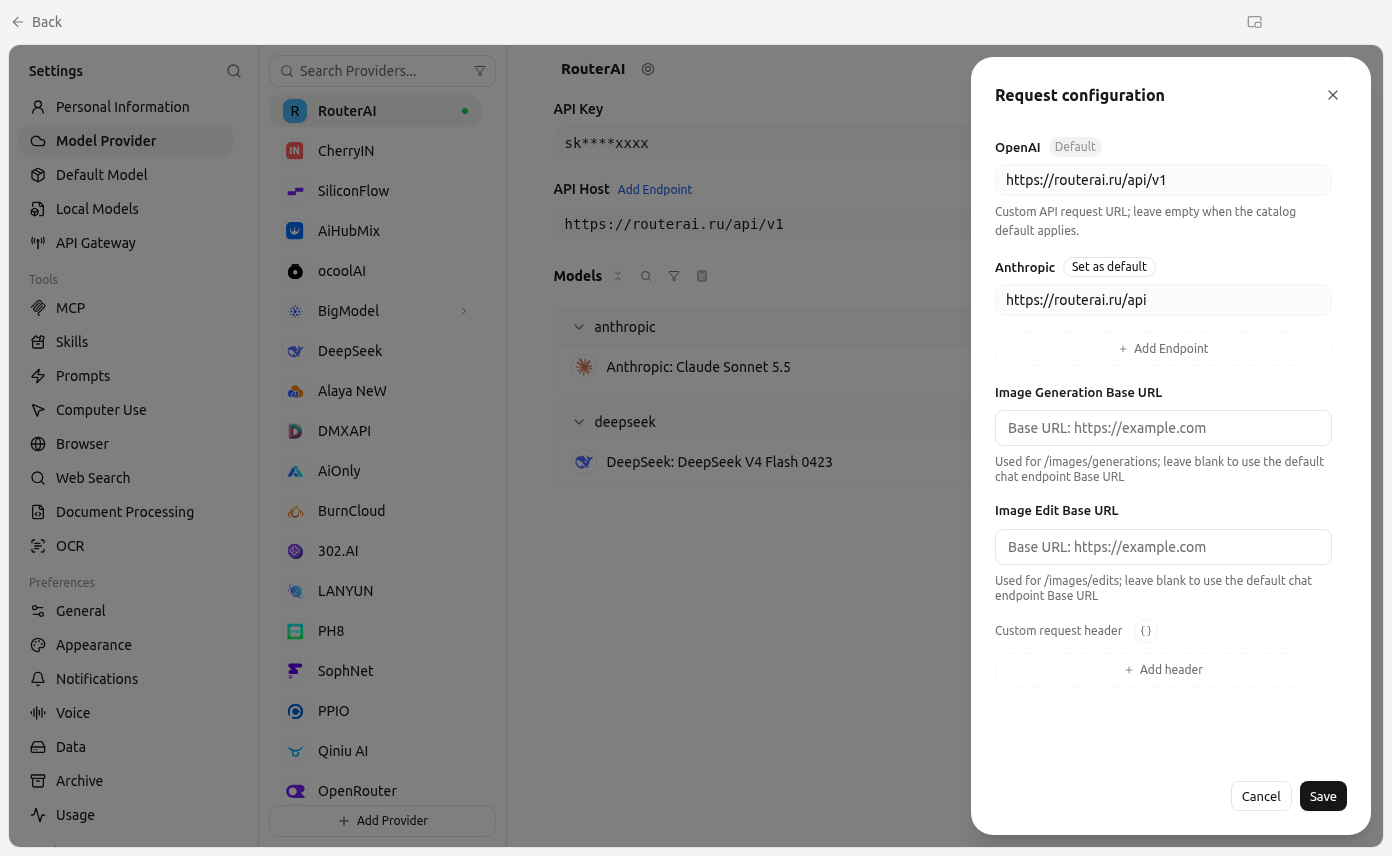Cancel the request configuration
This screenshot has height=856, width=1392.
pyautogui.click(x=1261, y=796)
